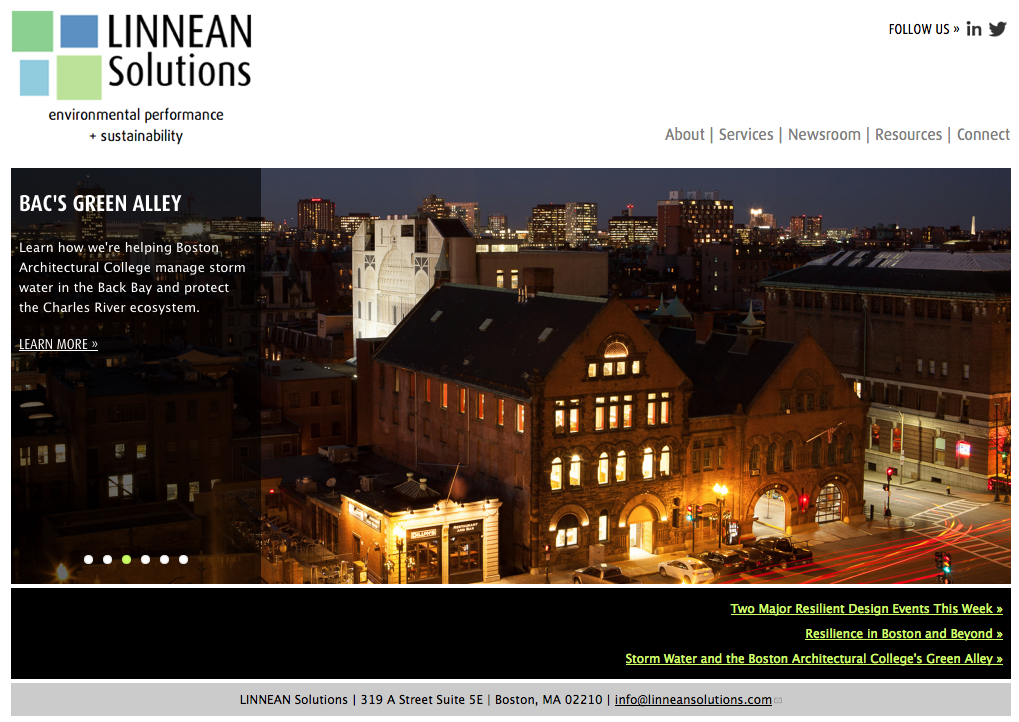Viewport: 1019px width, 722px height.
Task: Open the About menu item
Action: click(684, 135)
